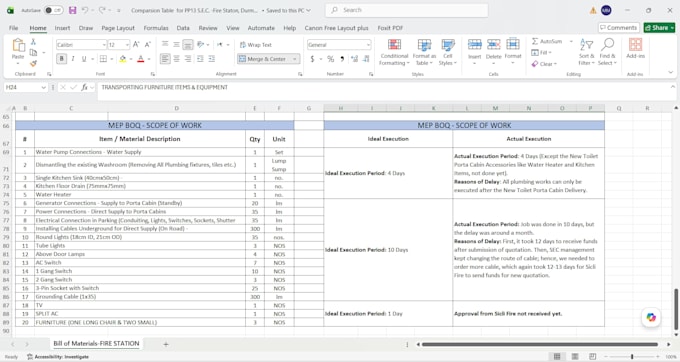Click the Undo arrow icon

85,10
